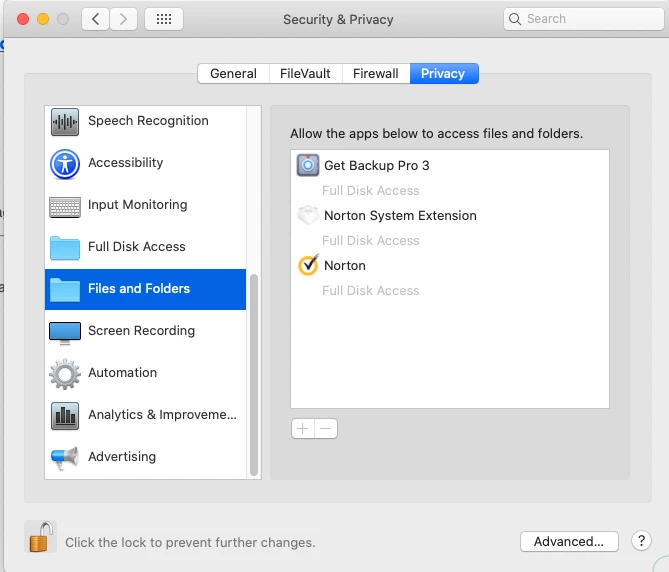Open help with the question mark button
The image size is (669, 572).
tap(641, 541)
